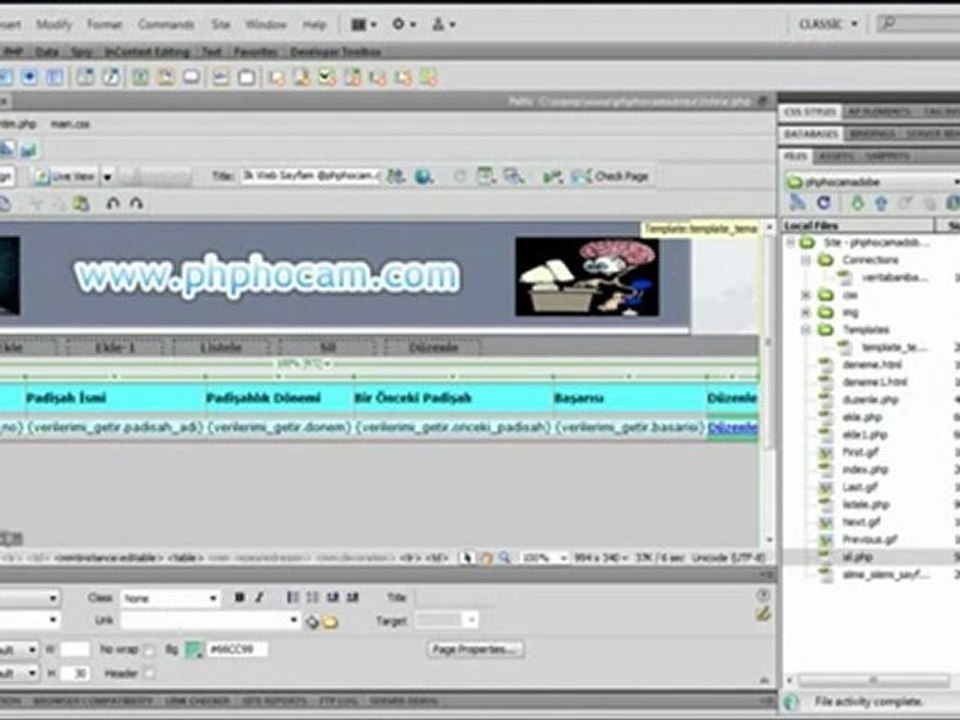Click the document Title input field
The width and height of the screenshot is (960, 720).
[310, 176]
